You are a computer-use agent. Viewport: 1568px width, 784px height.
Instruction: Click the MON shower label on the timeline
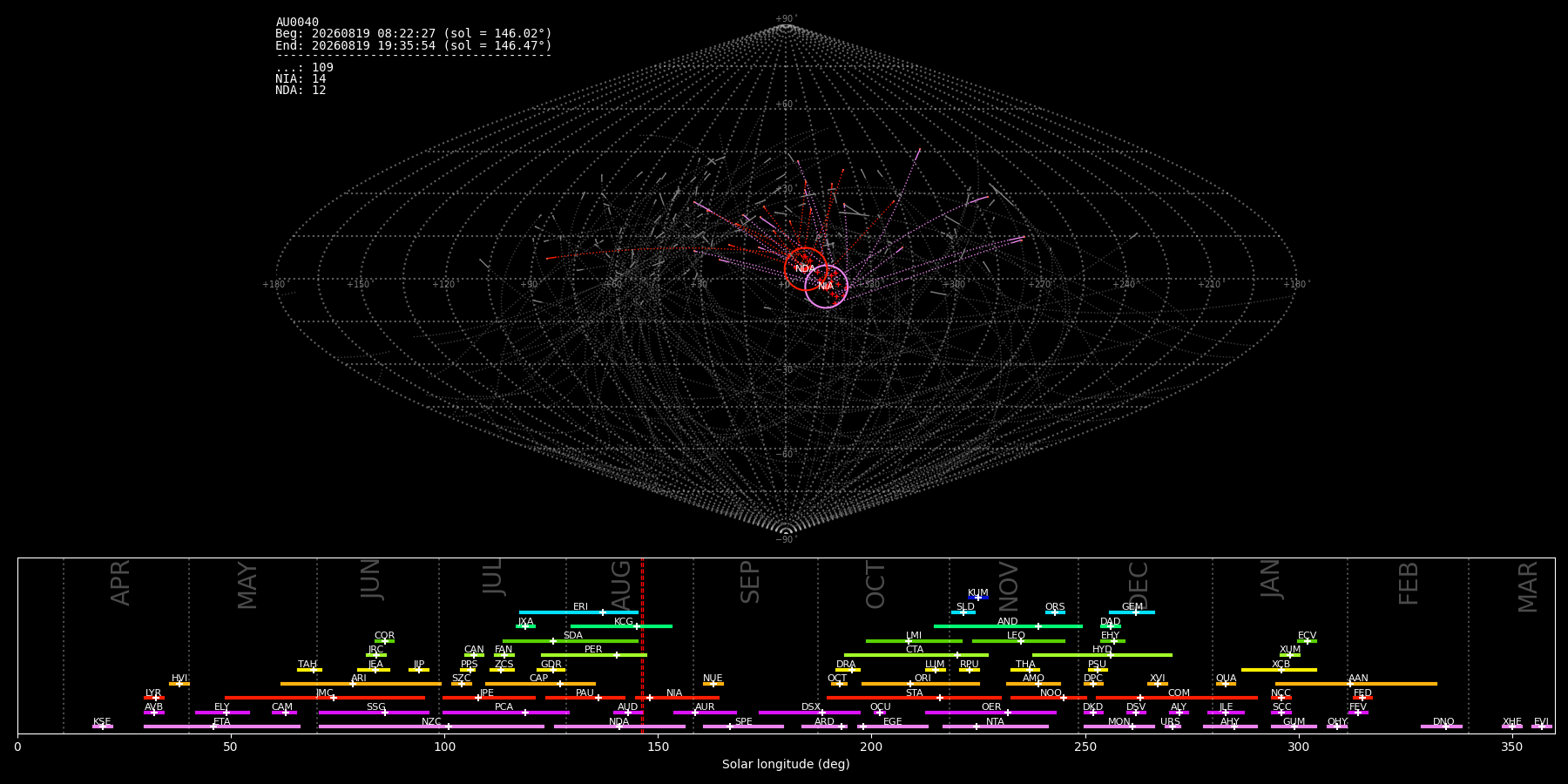click(x=1119, y=722)
